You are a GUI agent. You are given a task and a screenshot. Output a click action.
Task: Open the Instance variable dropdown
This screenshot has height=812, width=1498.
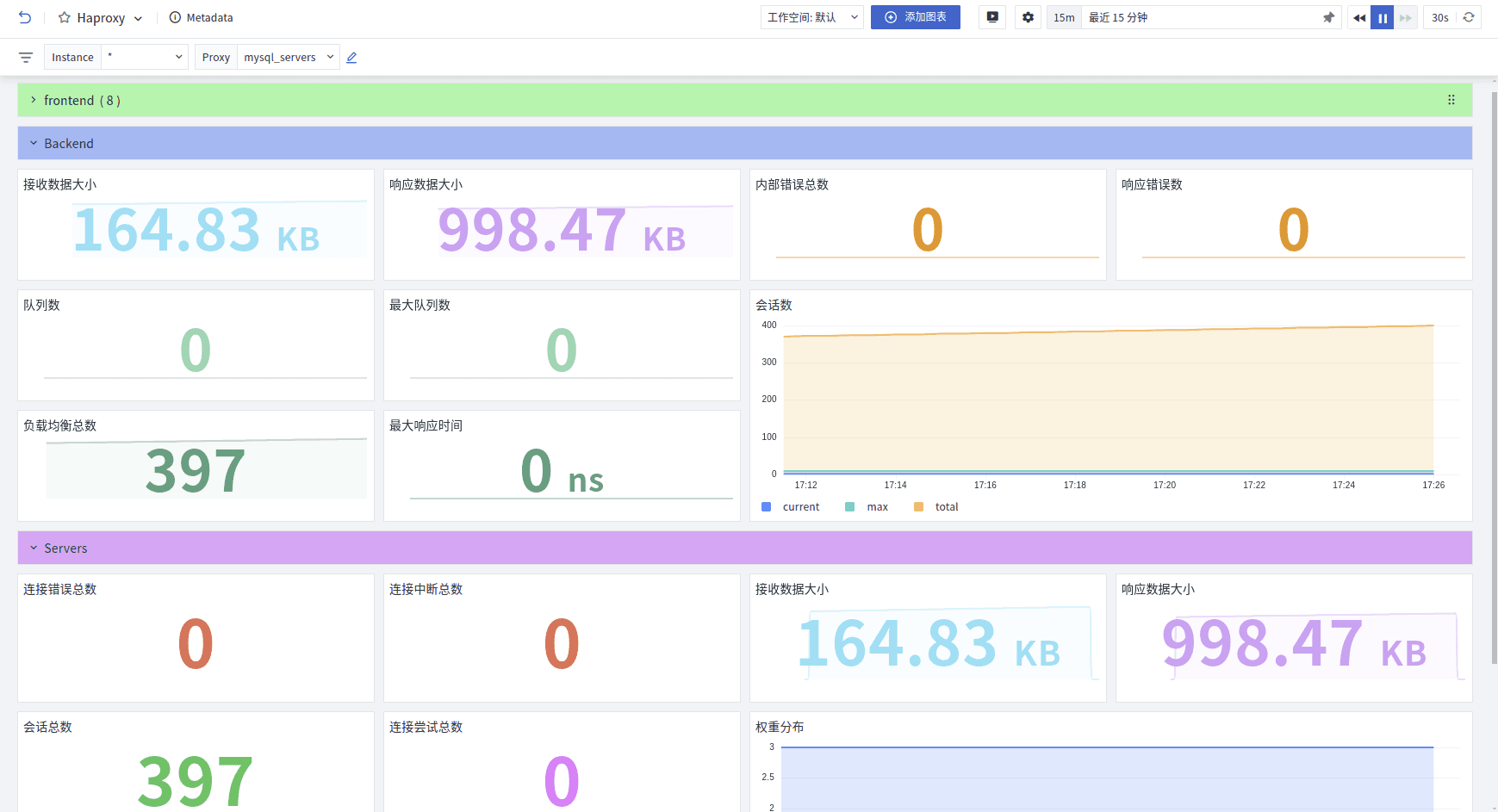(x=144, y=57)
